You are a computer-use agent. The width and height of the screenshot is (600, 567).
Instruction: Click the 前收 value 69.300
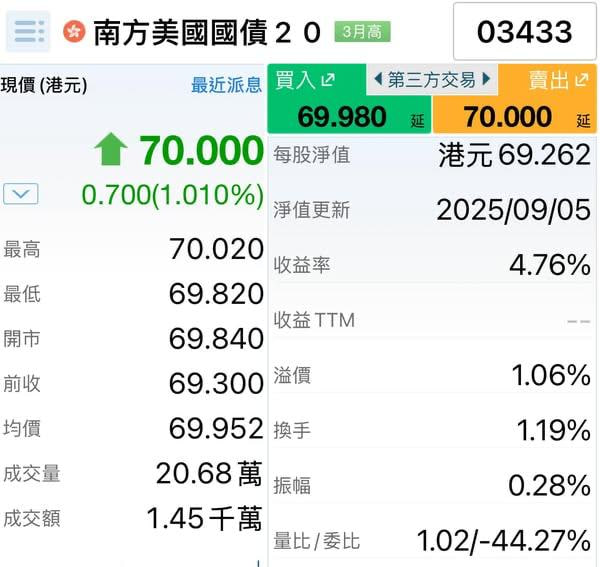pyautogui.click(x=217, y=383)
